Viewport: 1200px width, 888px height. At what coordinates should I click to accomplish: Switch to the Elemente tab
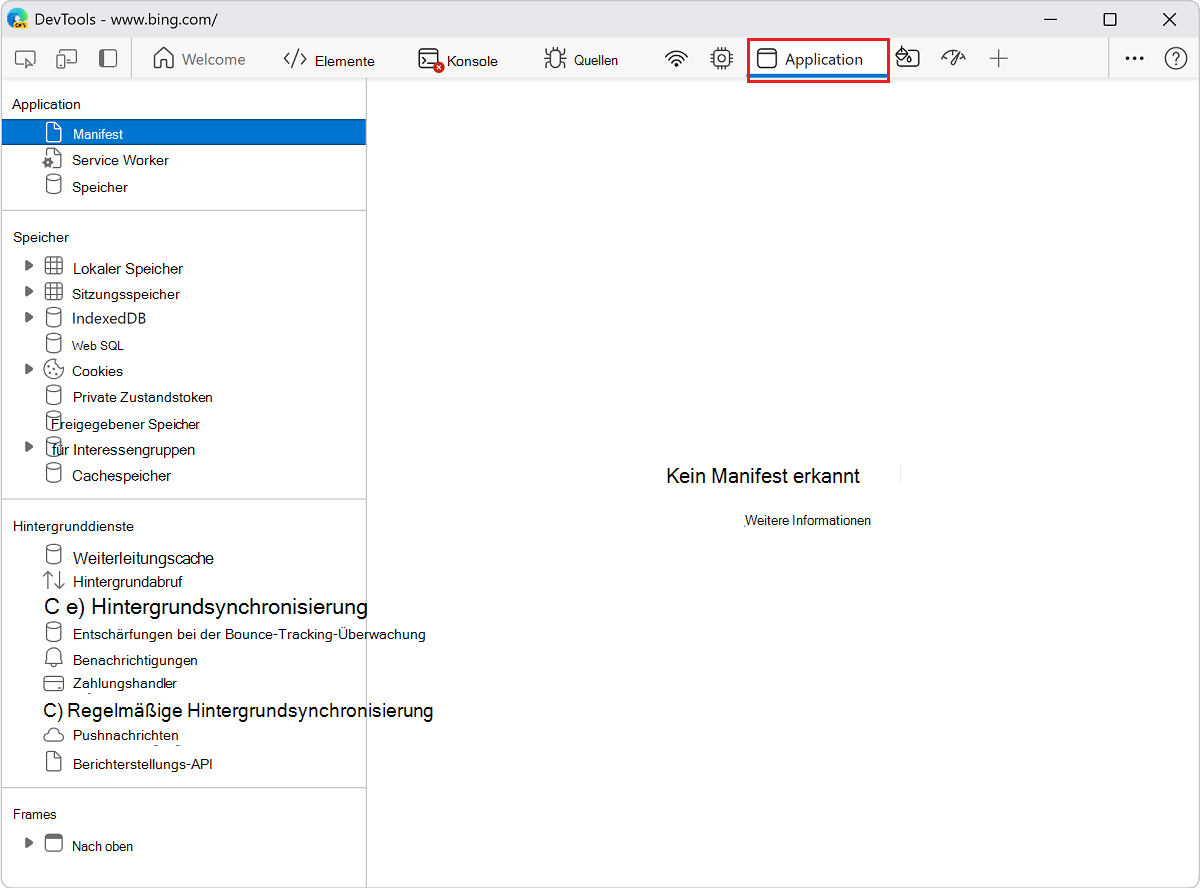[329, 60]
